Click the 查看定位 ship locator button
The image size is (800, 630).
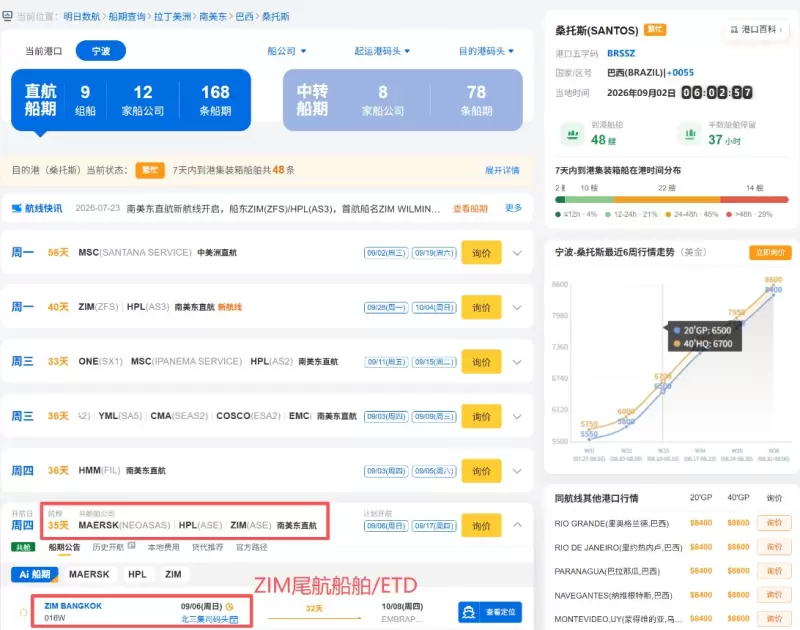coord(490,612)
